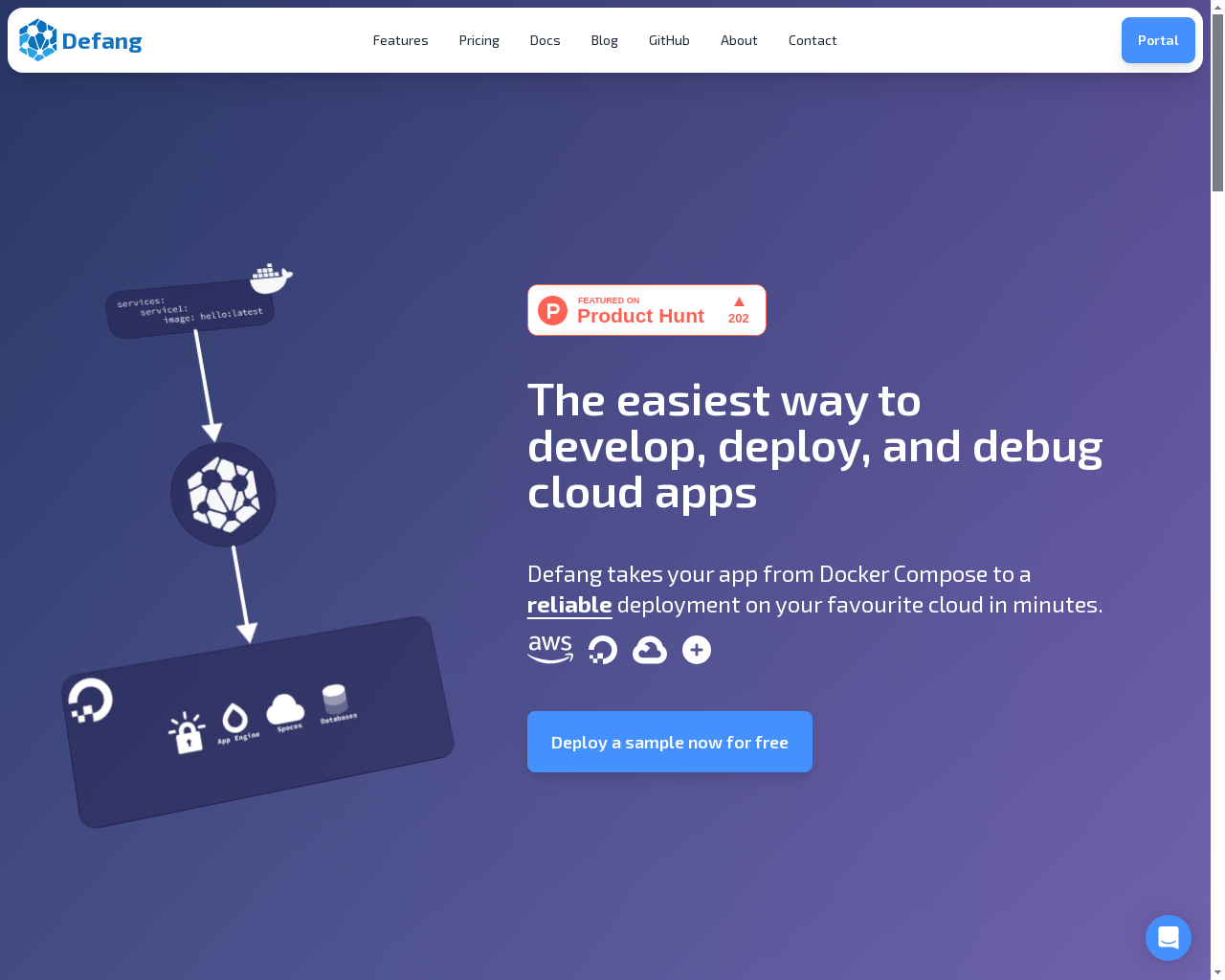Open the GitHub nav link

tap(669, 40)
